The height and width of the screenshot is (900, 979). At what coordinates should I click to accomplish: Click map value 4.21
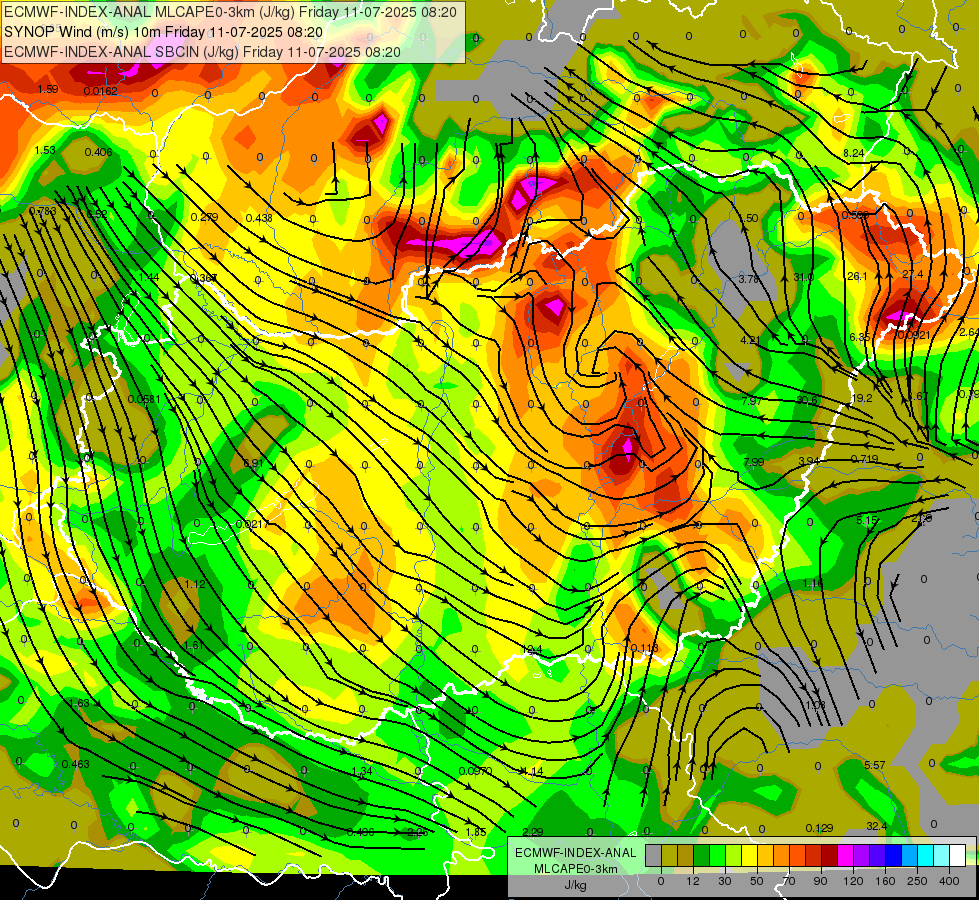point(750,340)
